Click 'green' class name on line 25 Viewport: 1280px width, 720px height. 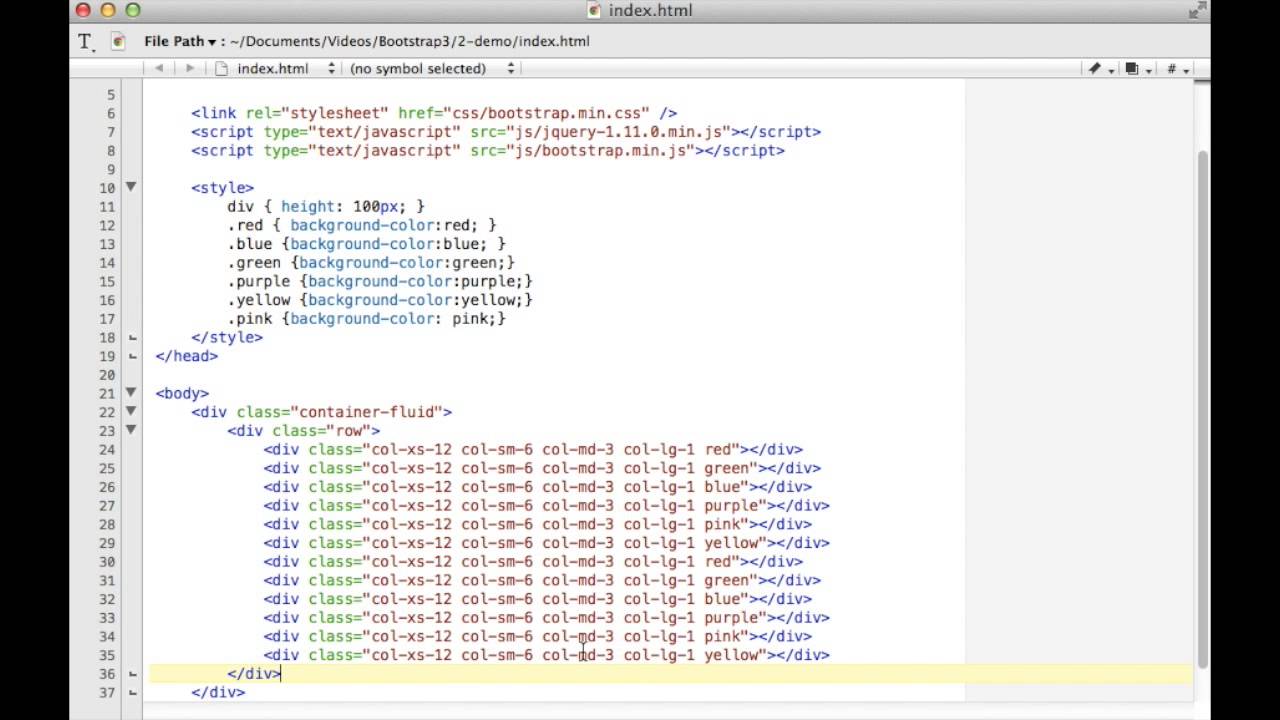727,468
